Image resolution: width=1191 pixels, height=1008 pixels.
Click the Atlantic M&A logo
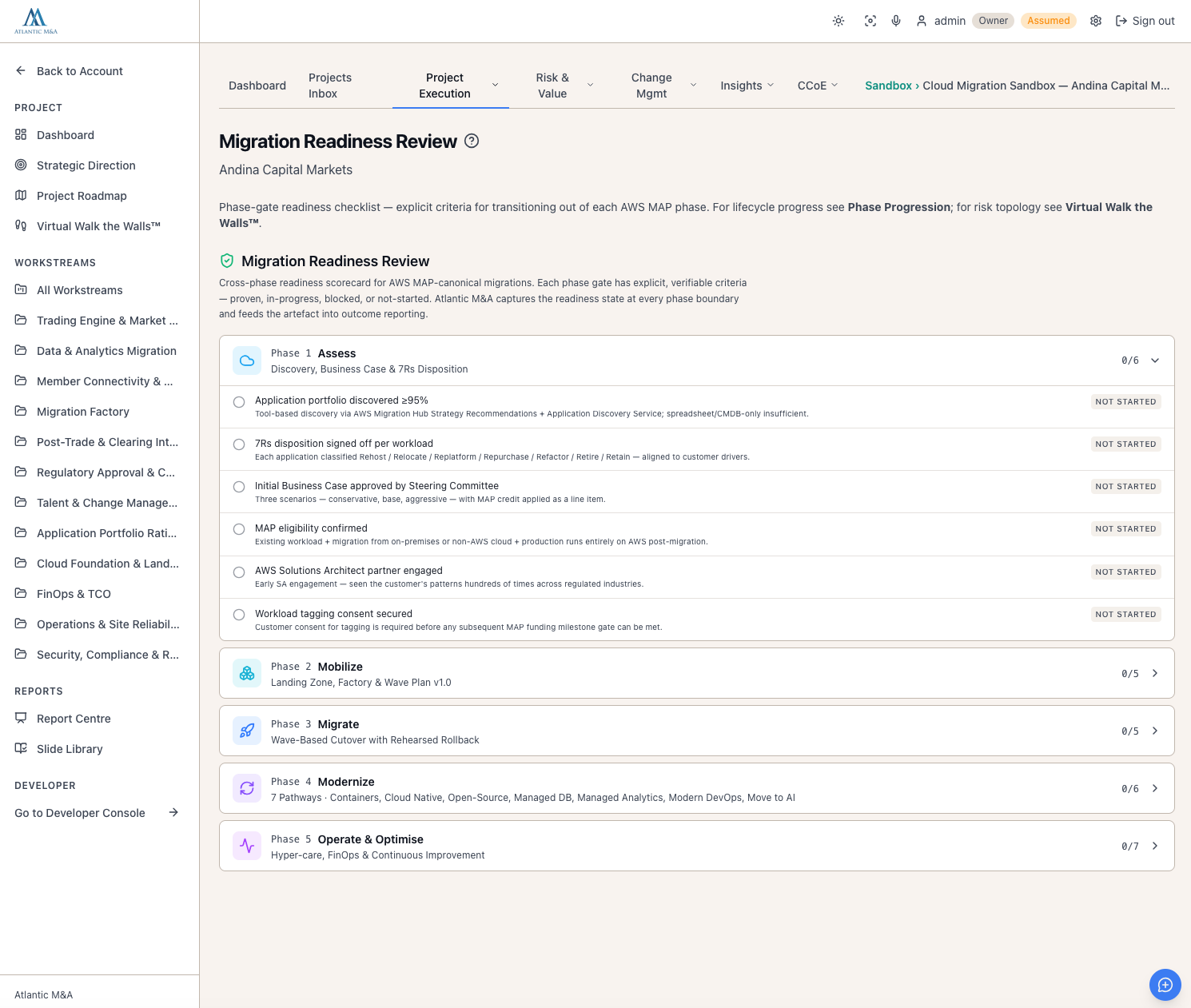36,21
